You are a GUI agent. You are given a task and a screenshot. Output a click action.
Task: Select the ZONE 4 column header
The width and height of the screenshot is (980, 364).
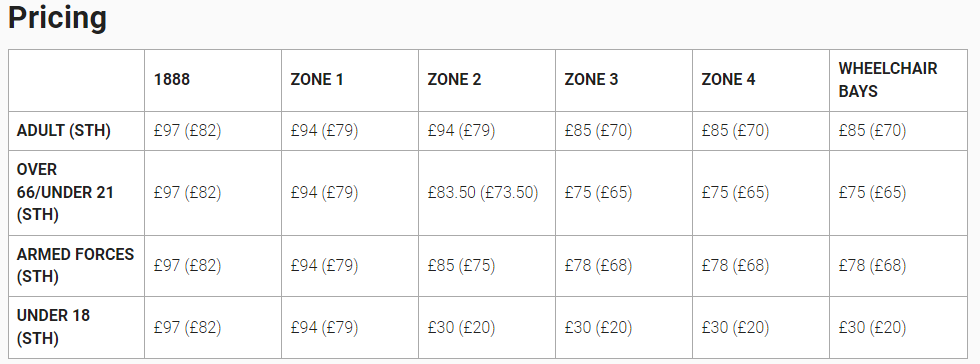(x=728, y=79)
